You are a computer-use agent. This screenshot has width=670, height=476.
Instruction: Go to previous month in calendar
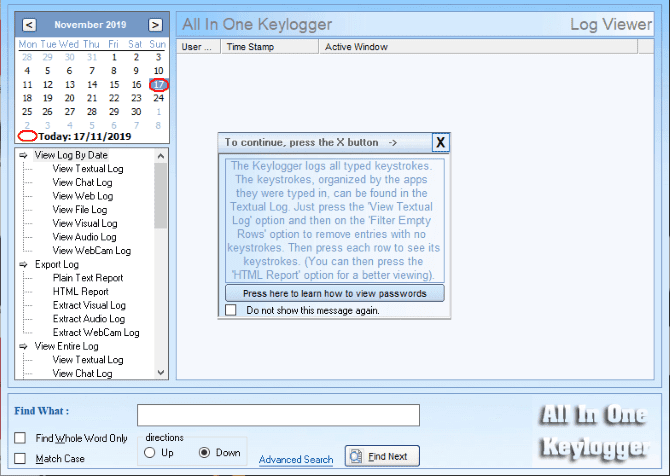29,25
